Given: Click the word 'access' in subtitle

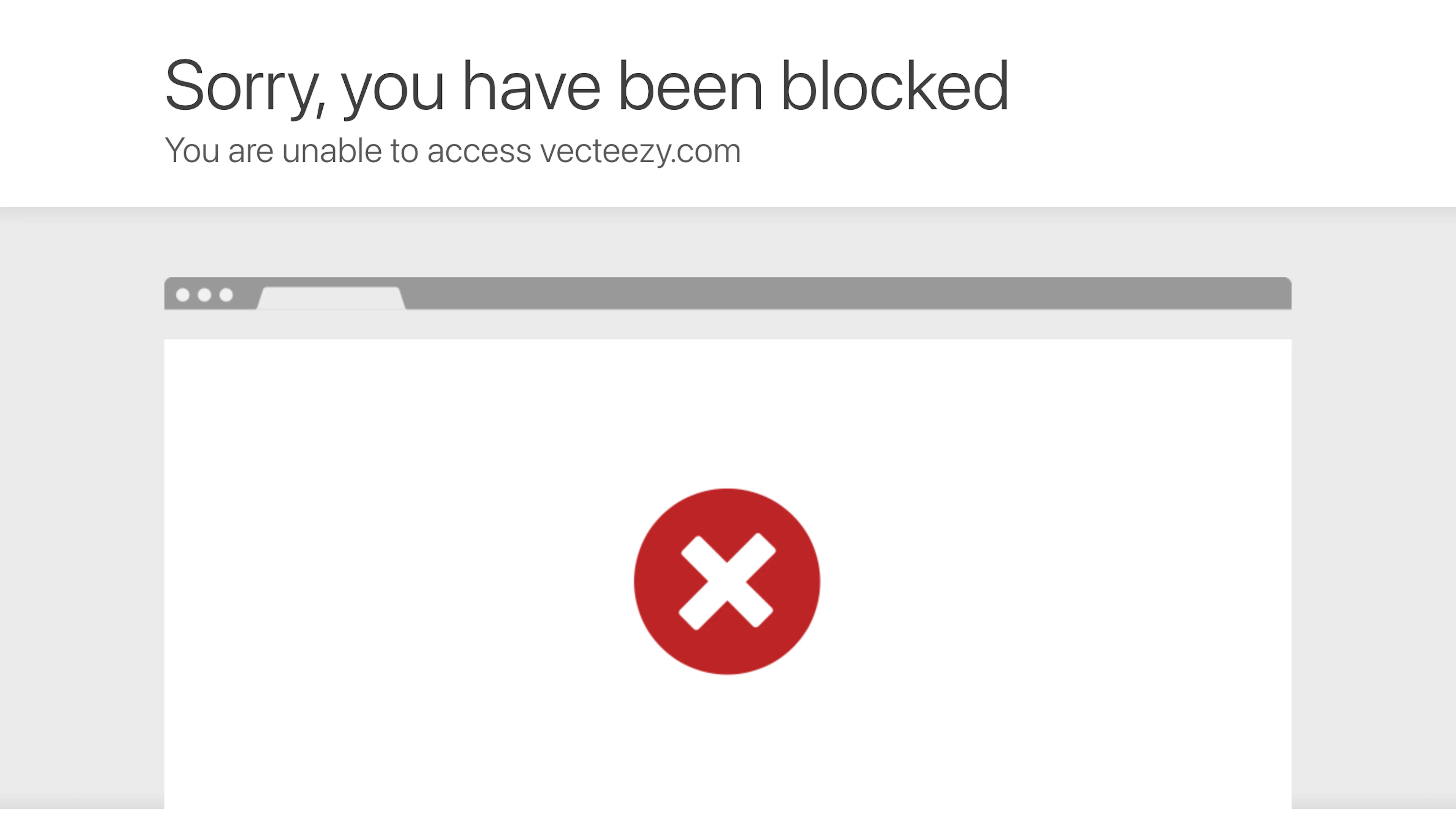Looking at the screenshot, I should point(479,152).
